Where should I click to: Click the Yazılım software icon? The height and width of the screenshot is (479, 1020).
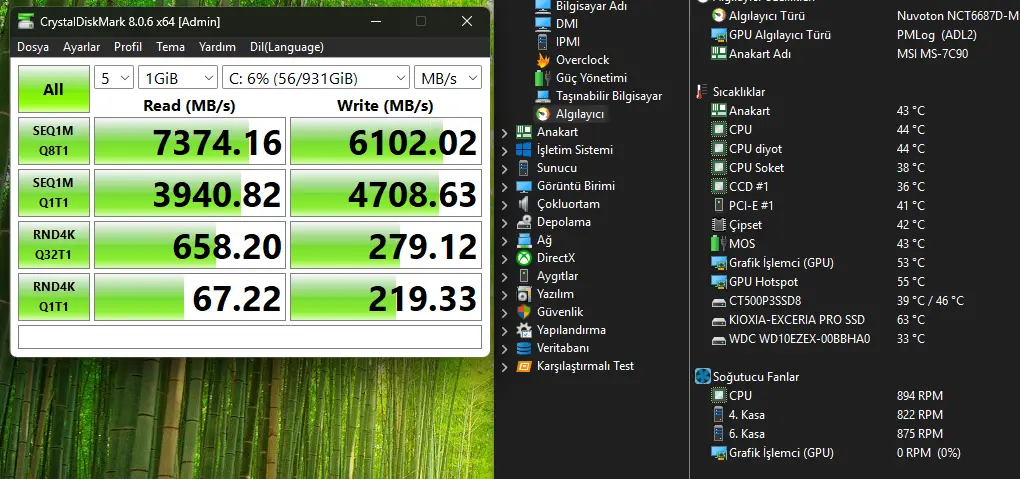click(524, 294)
